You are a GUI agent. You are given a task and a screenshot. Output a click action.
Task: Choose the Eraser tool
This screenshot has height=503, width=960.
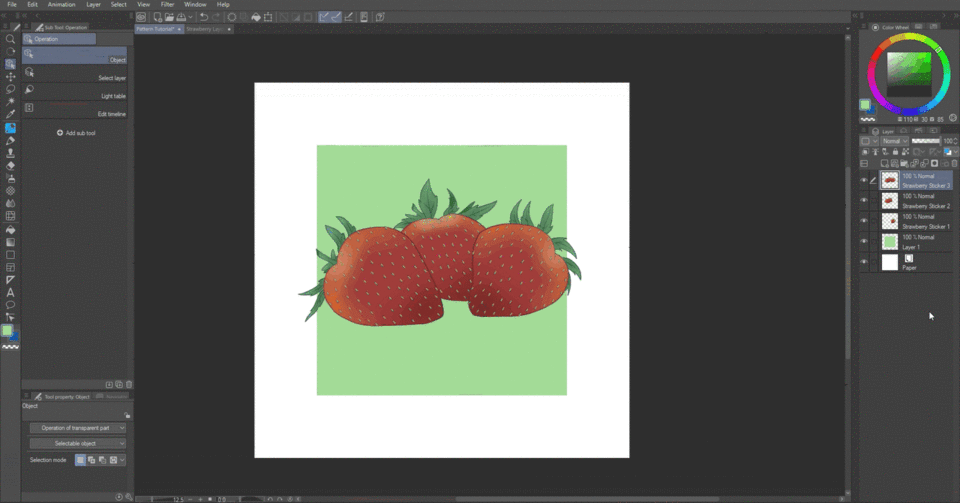click(10, 166)
